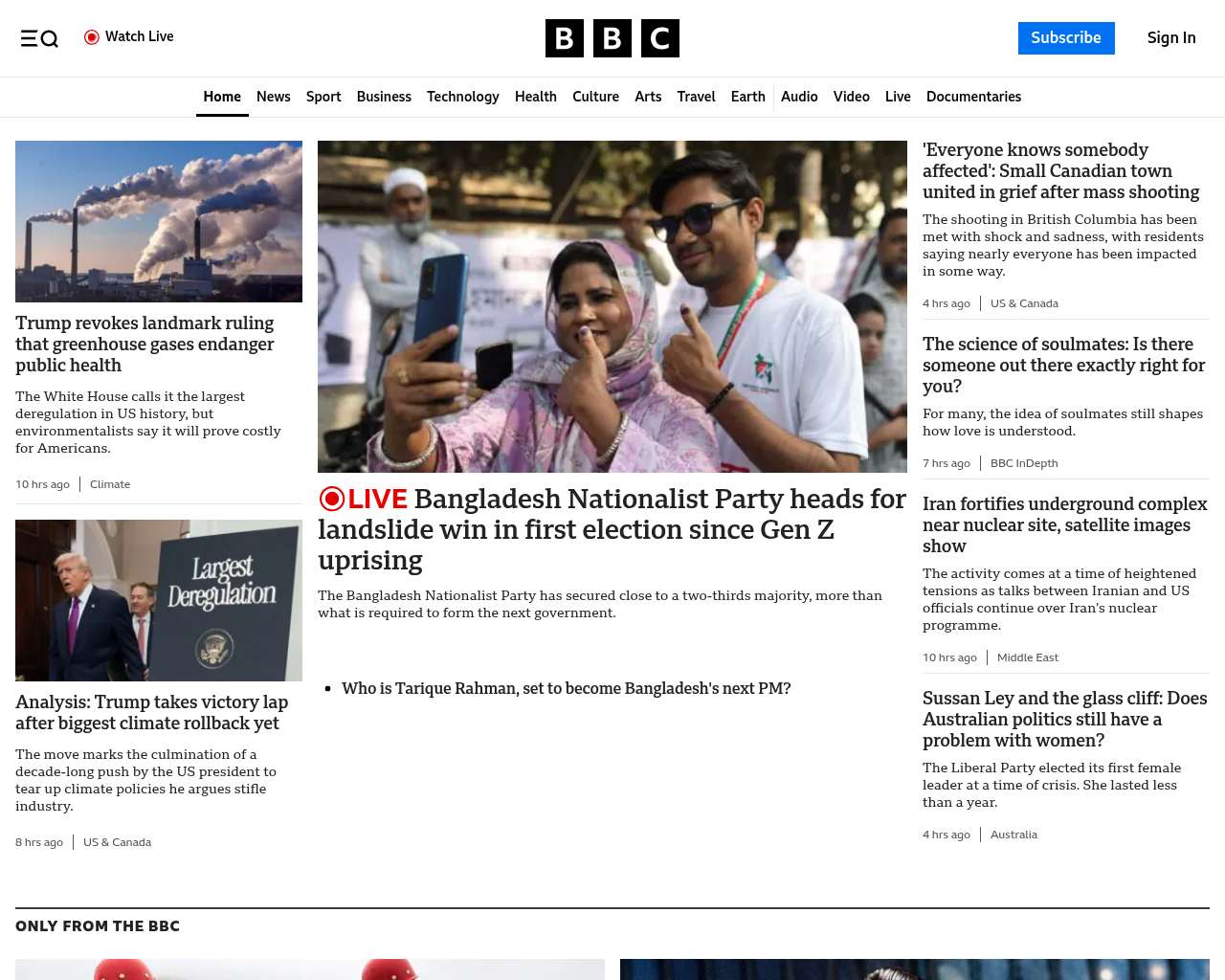Open the Sussan Ley glass cliff headline

coord(1064,719)
